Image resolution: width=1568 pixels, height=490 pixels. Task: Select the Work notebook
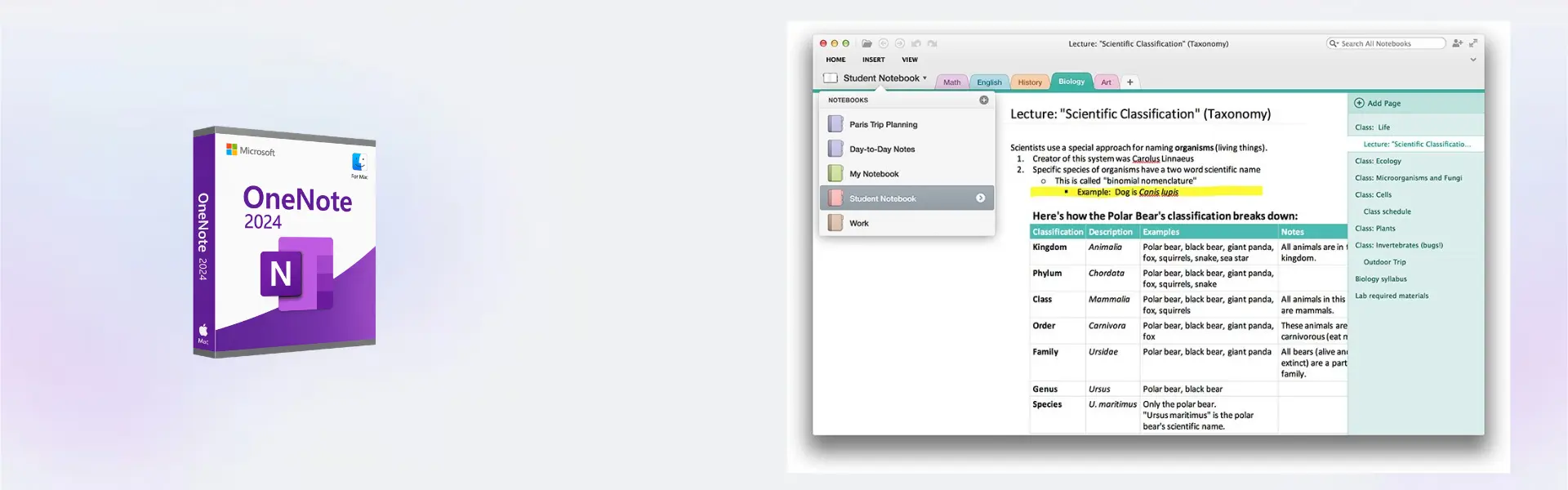[906, 222]
